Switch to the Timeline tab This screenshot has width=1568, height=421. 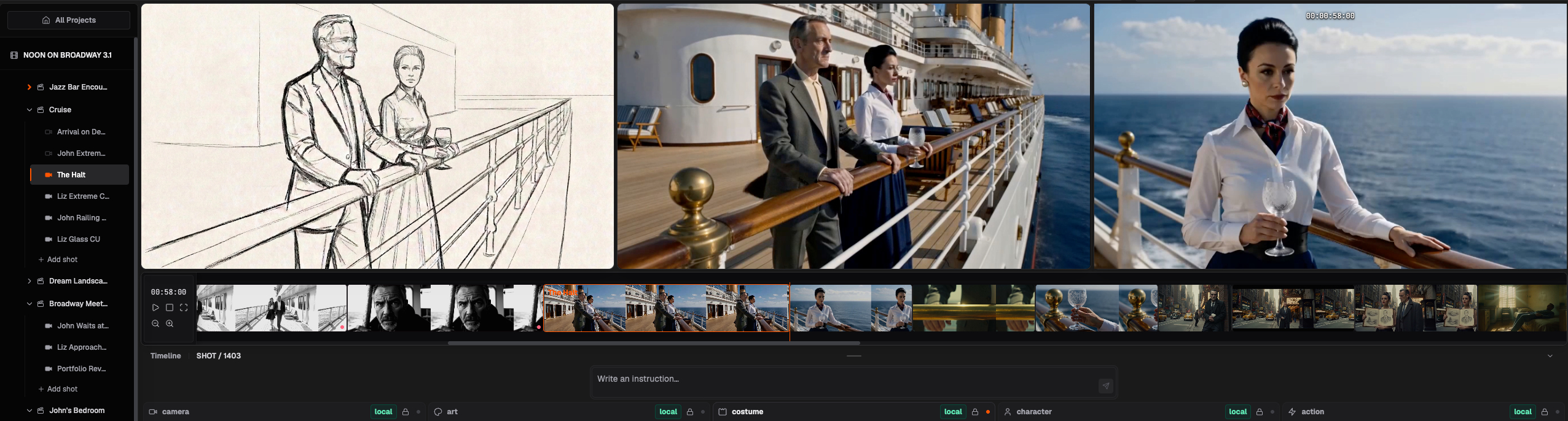[x=165, y=356]
